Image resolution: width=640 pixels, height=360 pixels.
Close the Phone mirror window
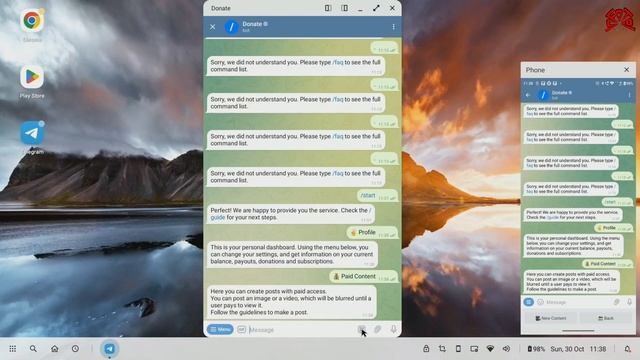627,70
